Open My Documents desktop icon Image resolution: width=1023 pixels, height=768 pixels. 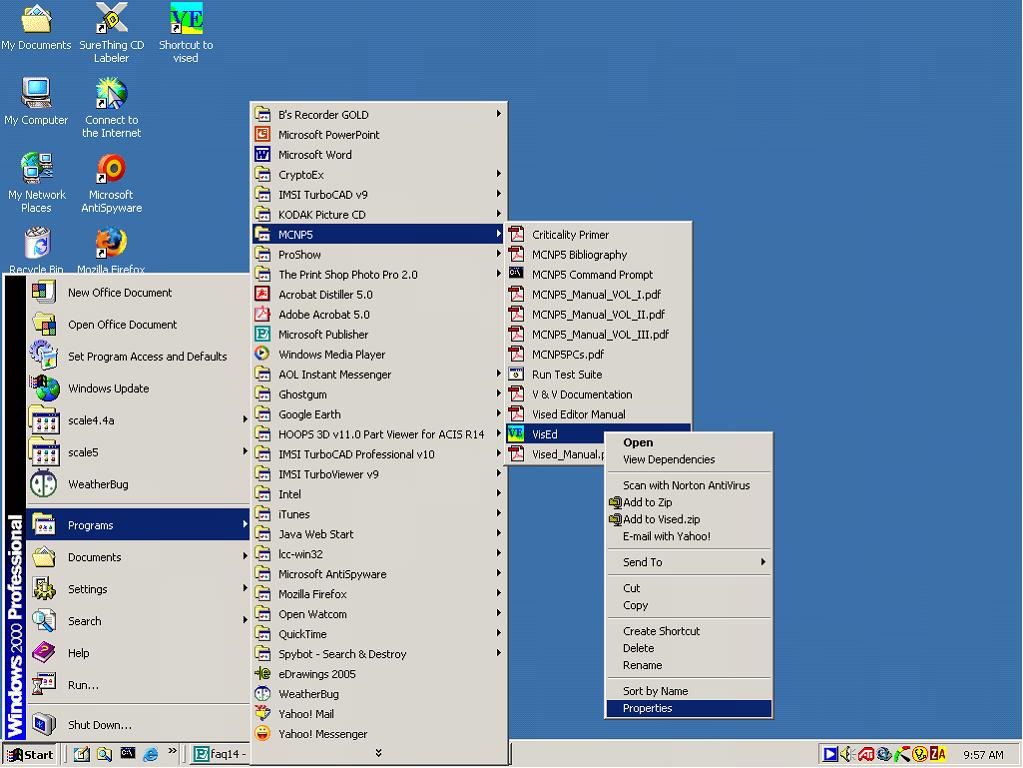pos(36,28)
